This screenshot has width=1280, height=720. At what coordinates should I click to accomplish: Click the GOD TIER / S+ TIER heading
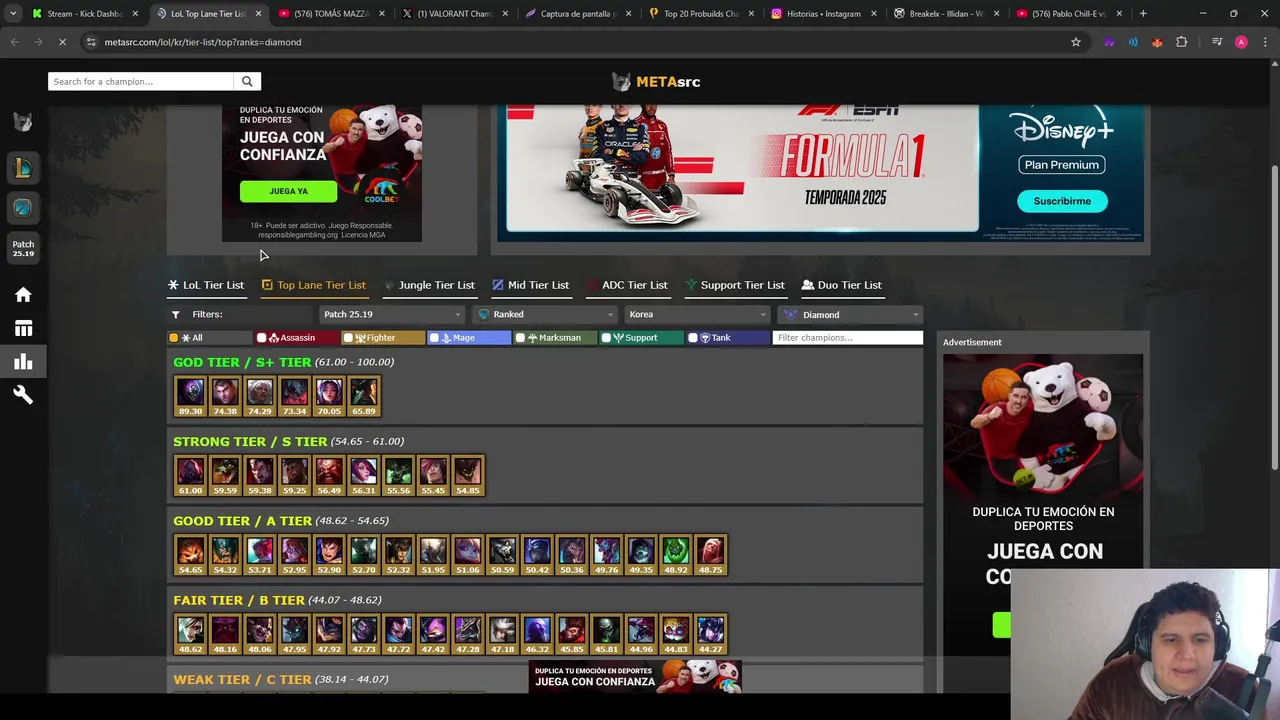[x=242, y=362]
